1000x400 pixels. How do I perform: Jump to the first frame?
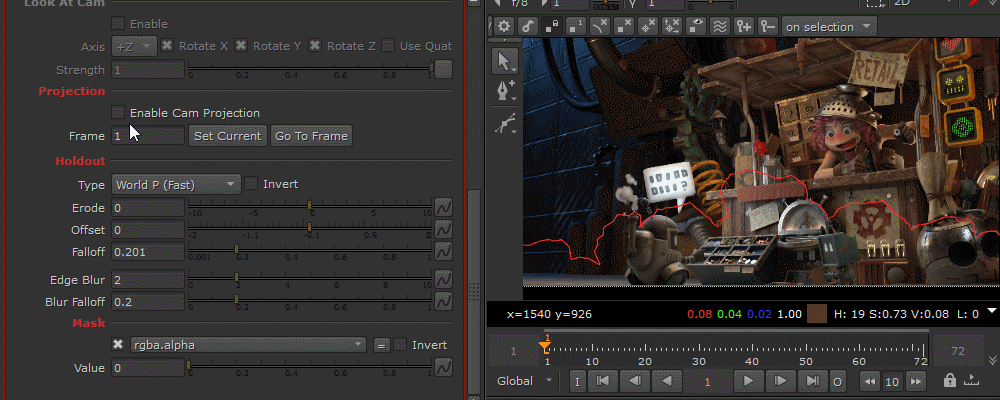pos(603,381)
